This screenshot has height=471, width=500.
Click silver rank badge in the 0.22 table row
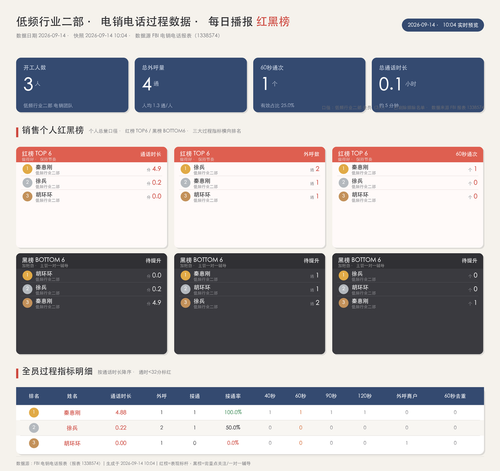34,428
